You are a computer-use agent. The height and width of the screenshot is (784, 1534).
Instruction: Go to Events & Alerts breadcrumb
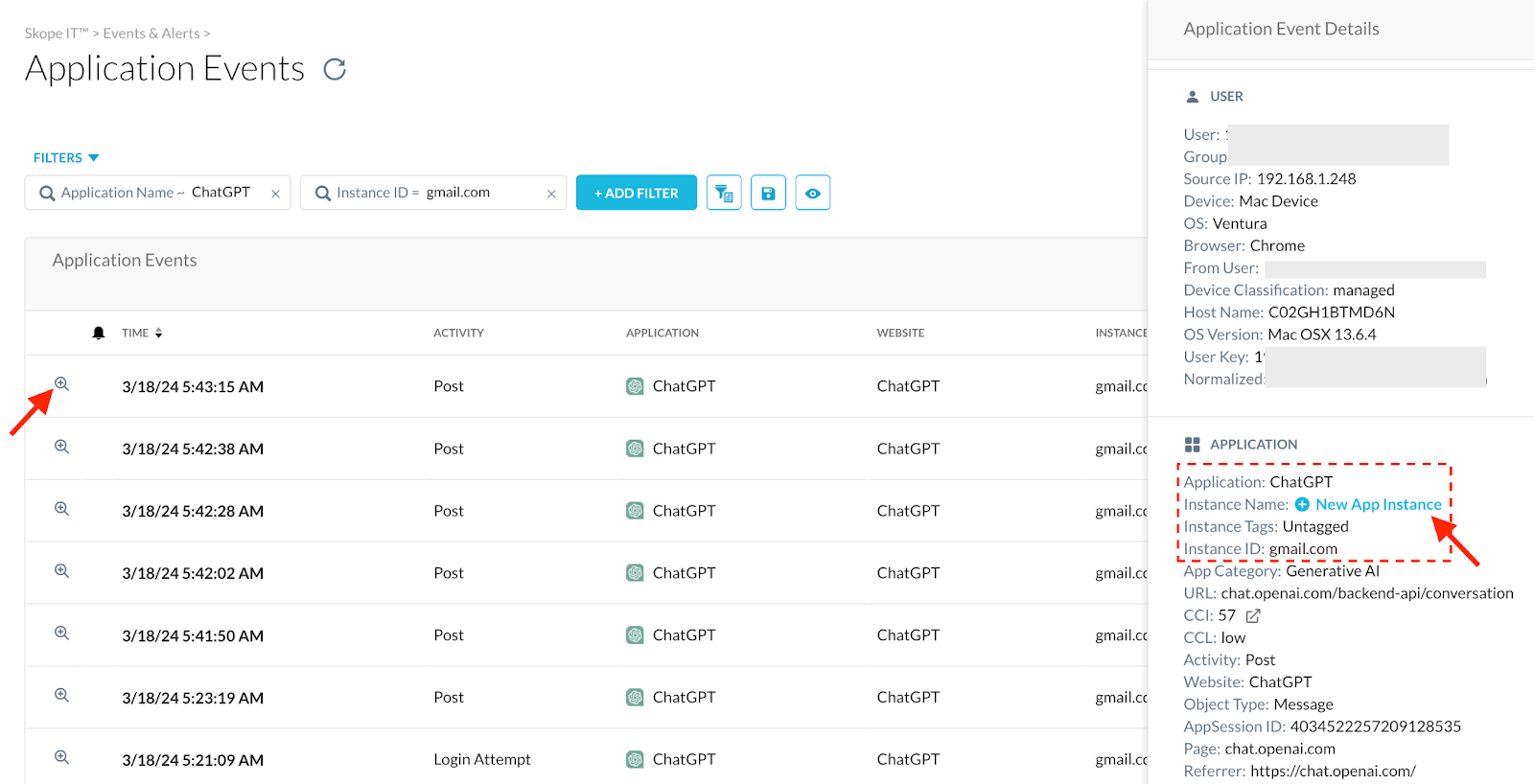[x=151, y=34]
